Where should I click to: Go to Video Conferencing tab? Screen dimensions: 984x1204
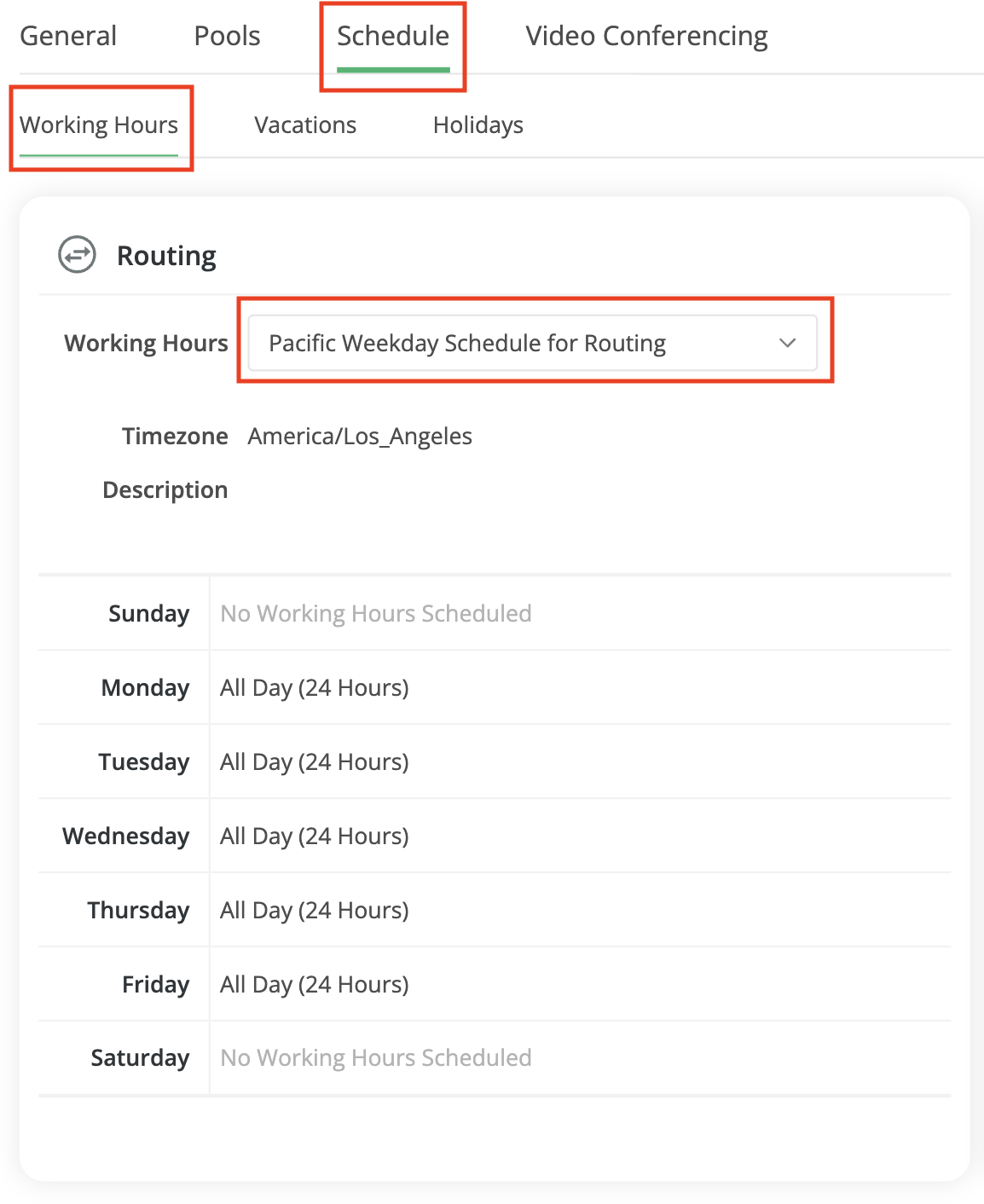(x=646, y=36)
